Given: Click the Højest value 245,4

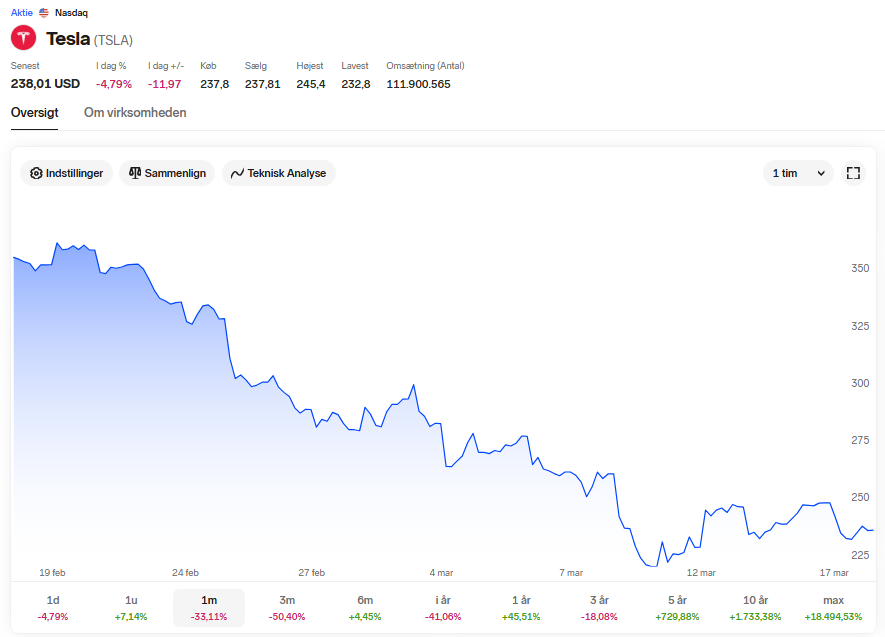Looking at the screenshot, I should point(311,84).
